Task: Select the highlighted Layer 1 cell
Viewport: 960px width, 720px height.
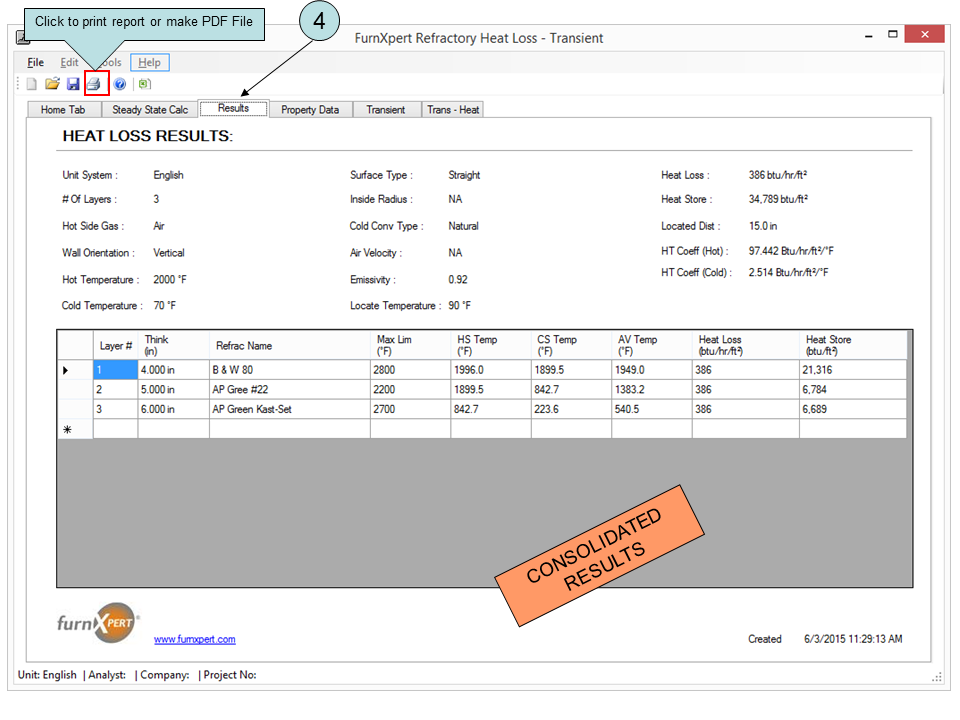Action: (x=116, y=370)
